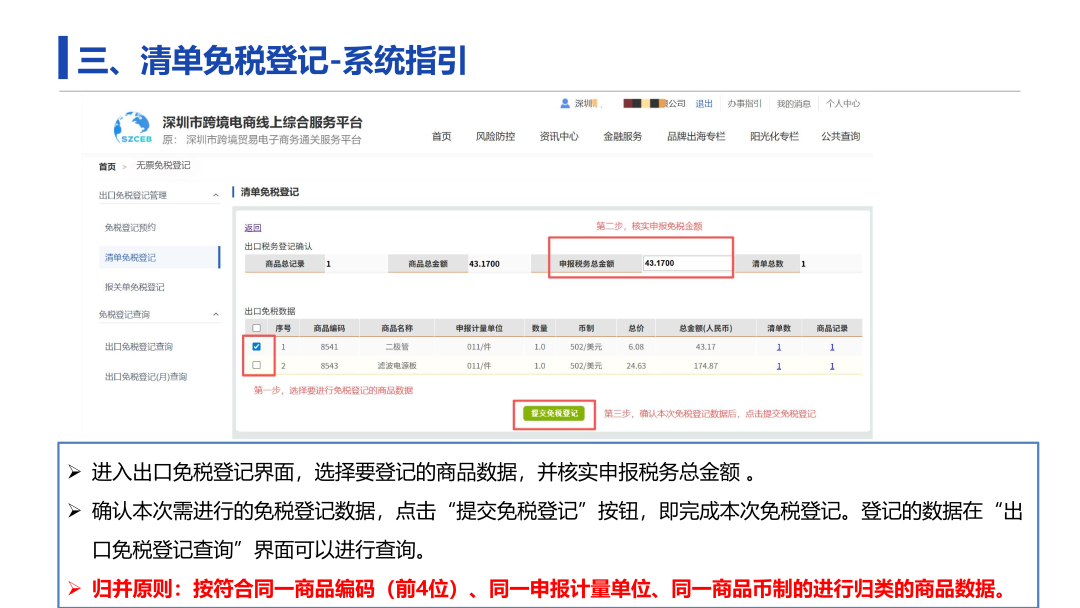Viewport: 1080px width, 608px height.
Task: Enable the 滤波电源板 row checkbox
Action: tap(256, 365)
